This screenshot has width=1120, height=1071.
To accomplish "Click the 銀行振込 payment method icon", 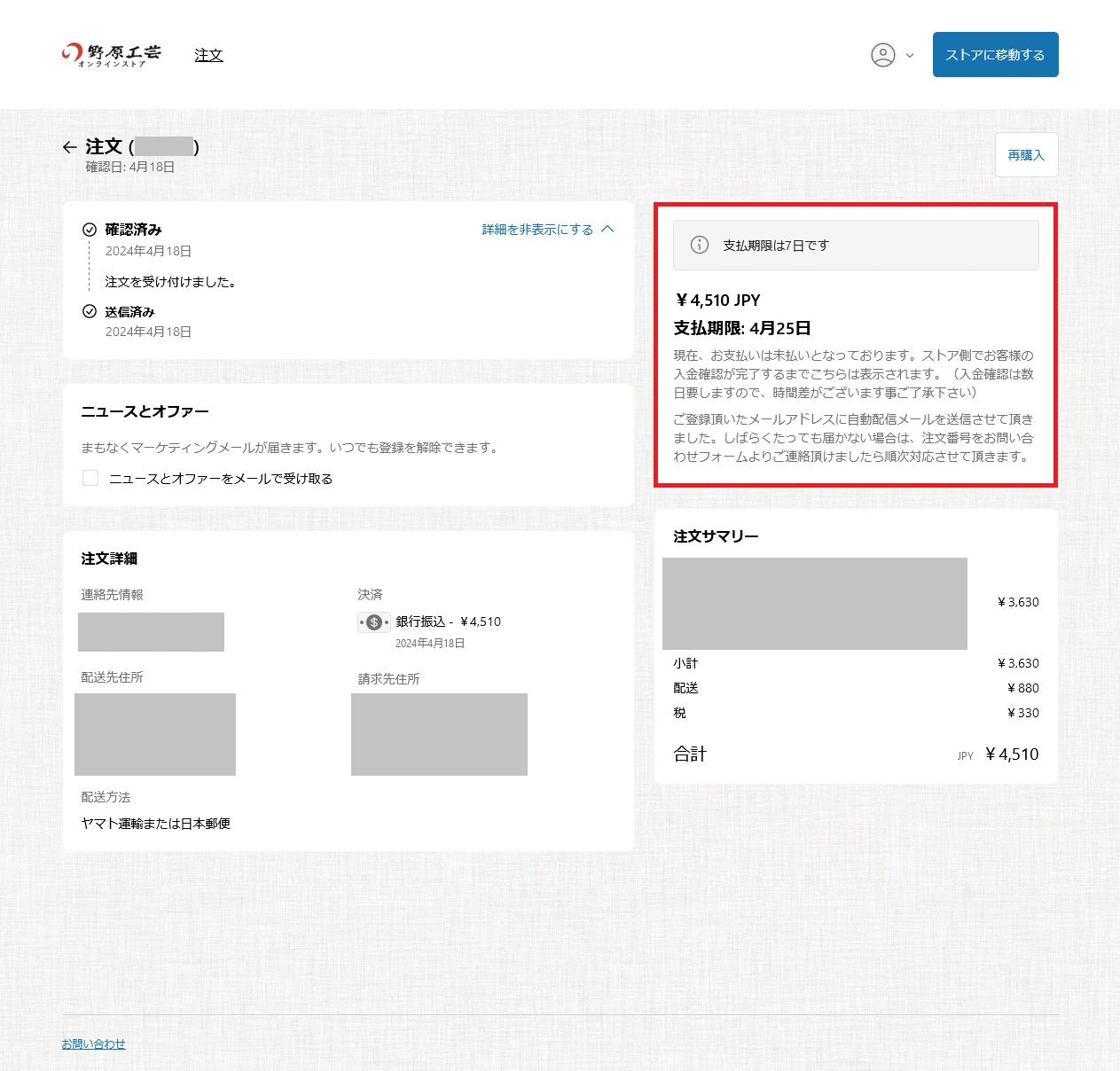I will coord(373,622).
